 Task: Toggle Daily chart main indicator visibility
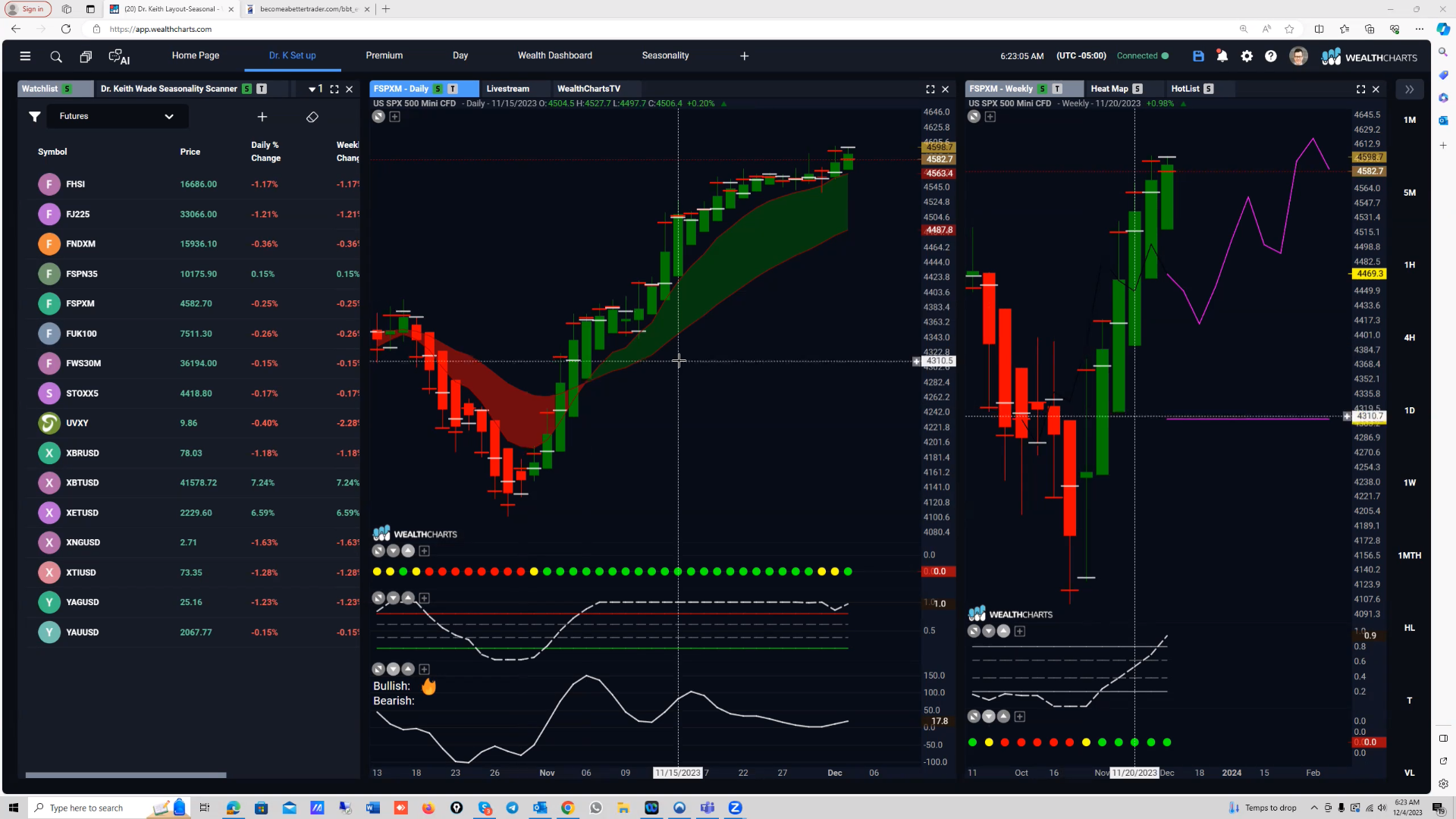[x=378, y=117]
